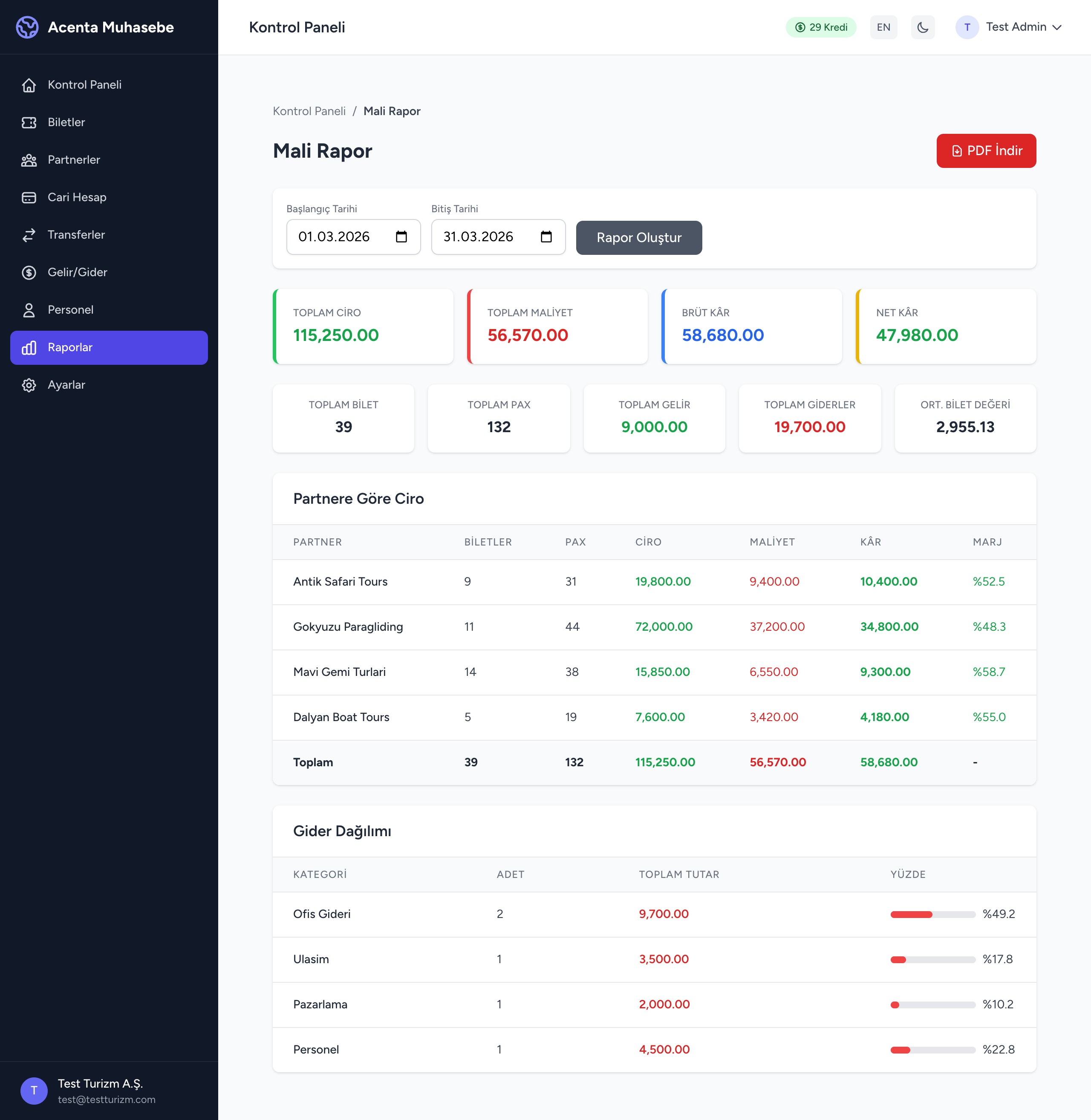
Task: Click the Acenta Muhasebe globe logo
Action: point(27,27)
